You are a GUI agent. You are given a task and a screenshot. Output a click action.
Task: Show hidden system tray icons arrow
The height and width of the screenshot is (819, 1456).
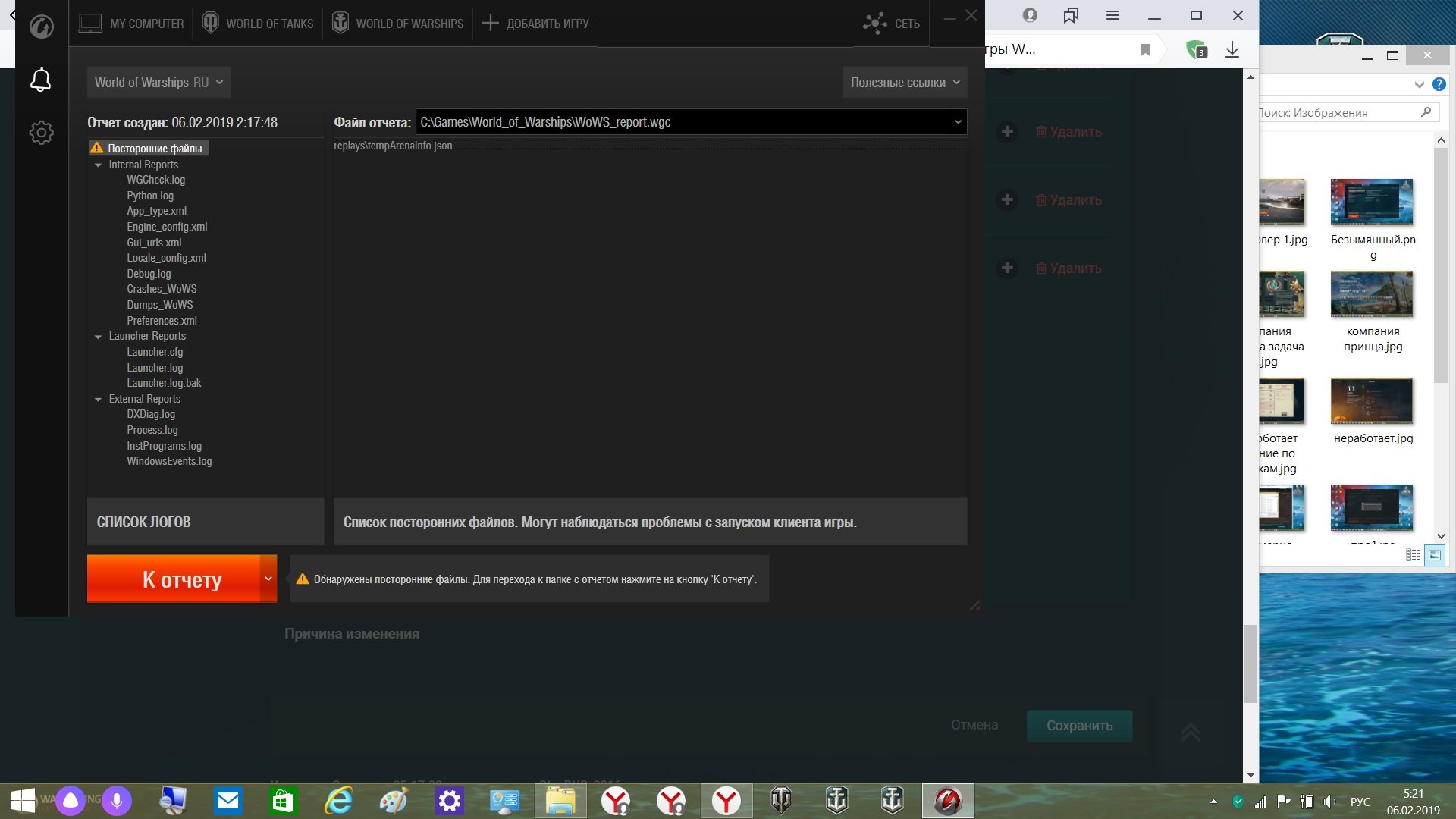(1213, 802)
